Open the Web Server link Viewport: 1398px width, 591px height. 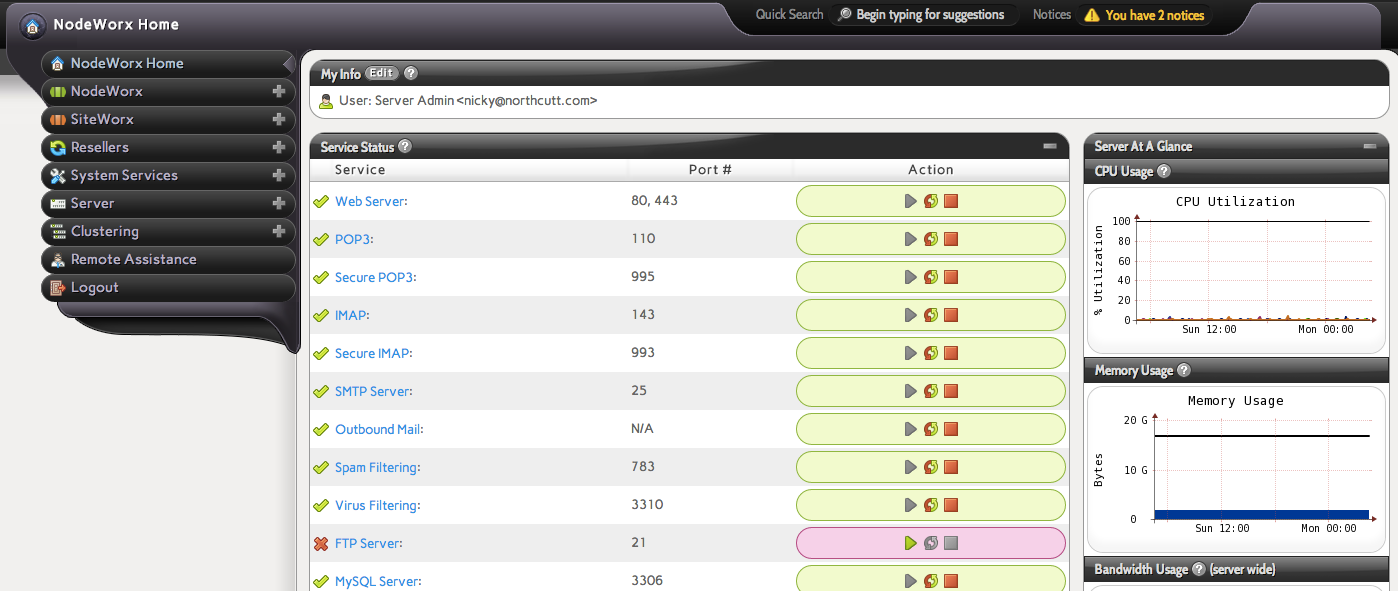click(371, 201)
